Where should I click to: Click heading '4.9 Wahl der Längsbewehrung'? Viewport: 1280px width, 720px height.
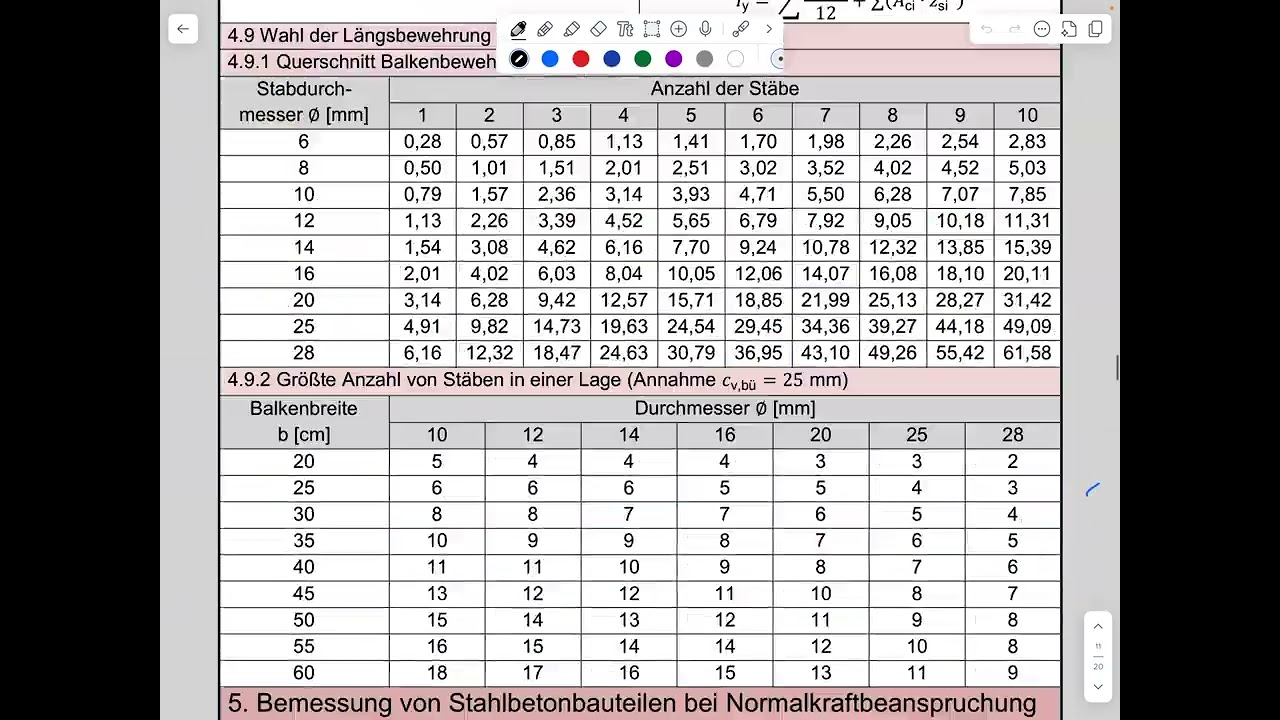pyautogui.click(x=359, y=36)
